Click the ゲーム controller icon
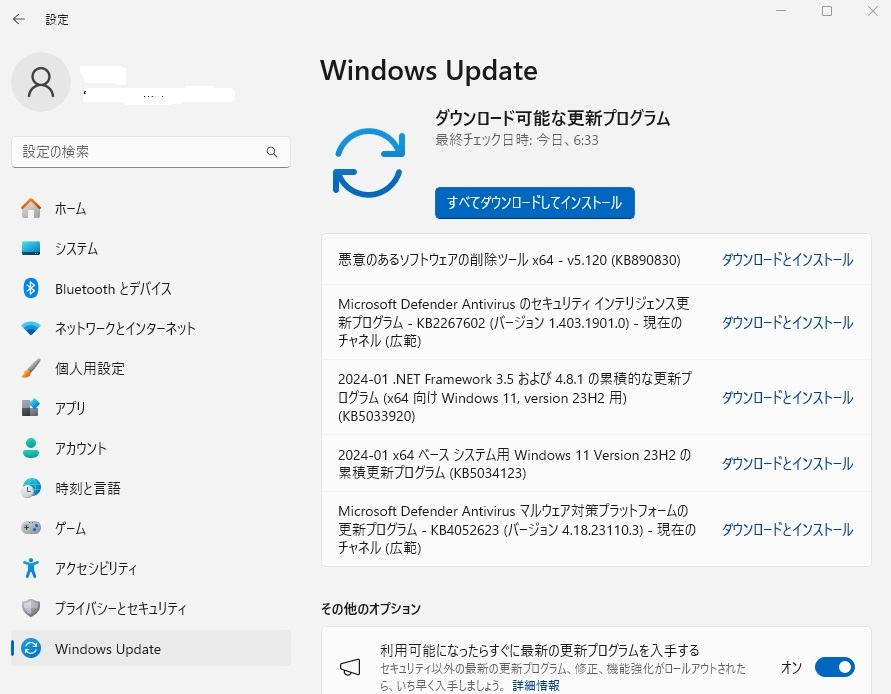Image resolution: width=891 pixels, height=694 pixels. point(31,527)
